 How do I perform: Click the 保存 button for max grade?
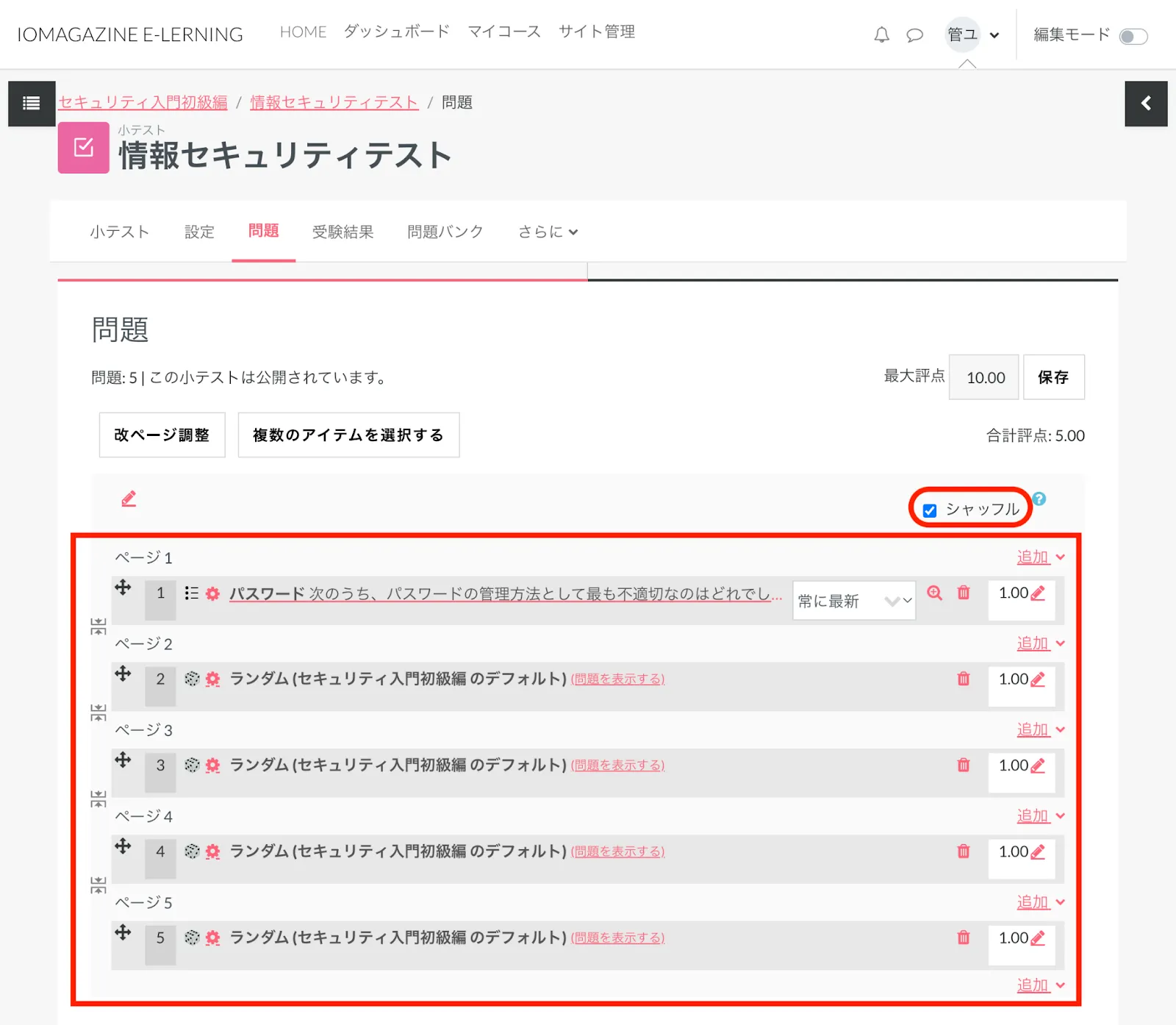pyautogui.click(x=1053, y=377)
